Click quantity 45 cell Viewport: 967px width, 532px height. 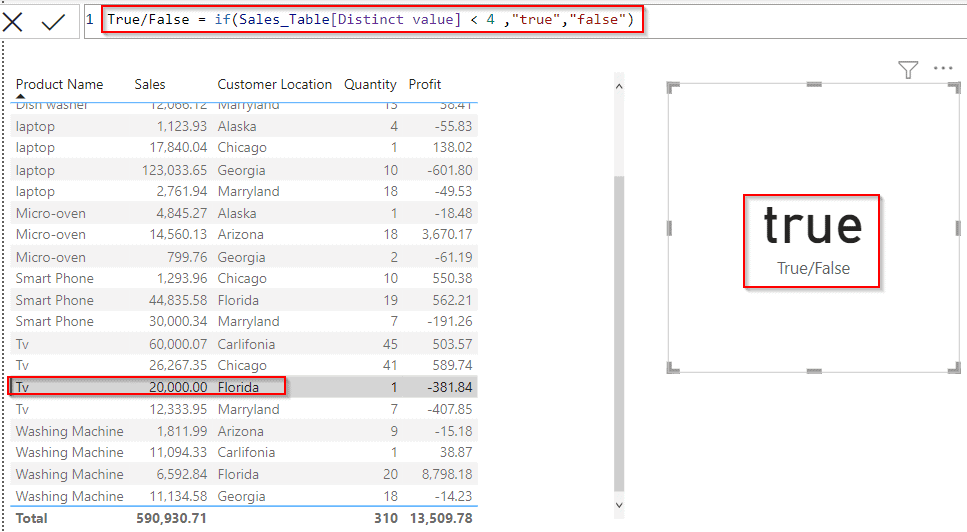tap(390, 344)
